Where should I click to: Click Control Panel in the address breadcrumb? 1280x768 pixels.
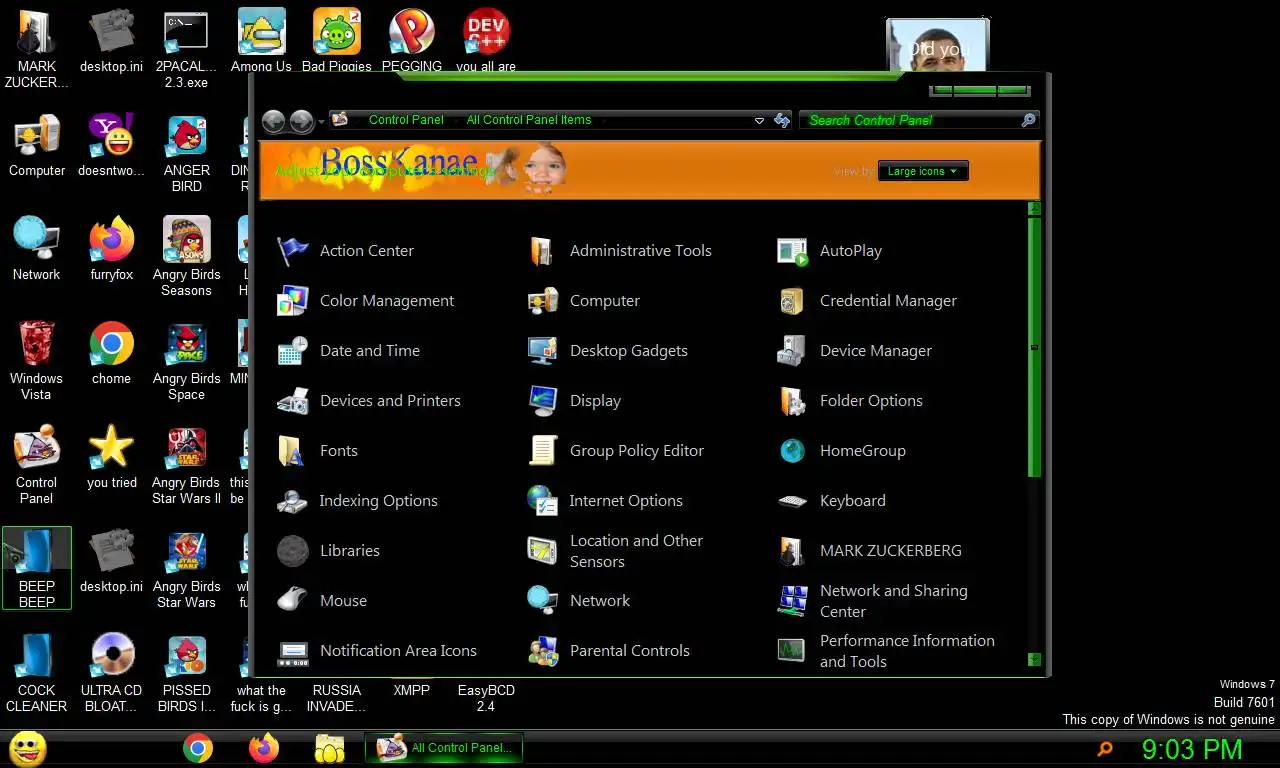click(406, 120)
